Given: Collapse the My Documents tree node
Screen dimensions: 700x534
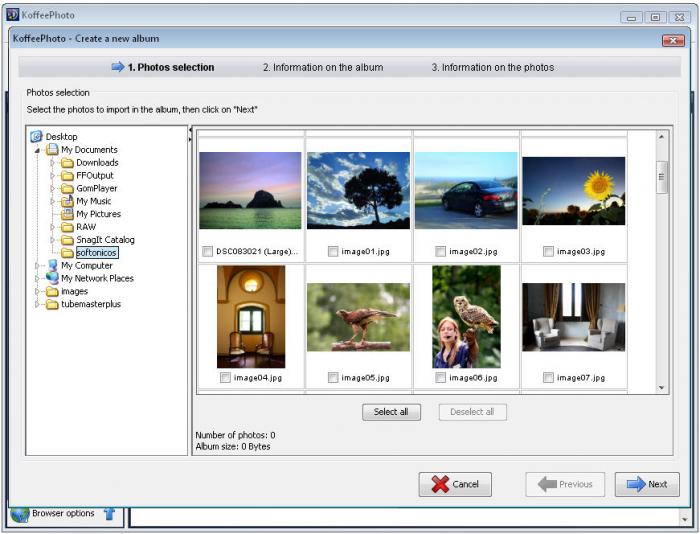Looking at the screenshot, I should click(37, 150).
